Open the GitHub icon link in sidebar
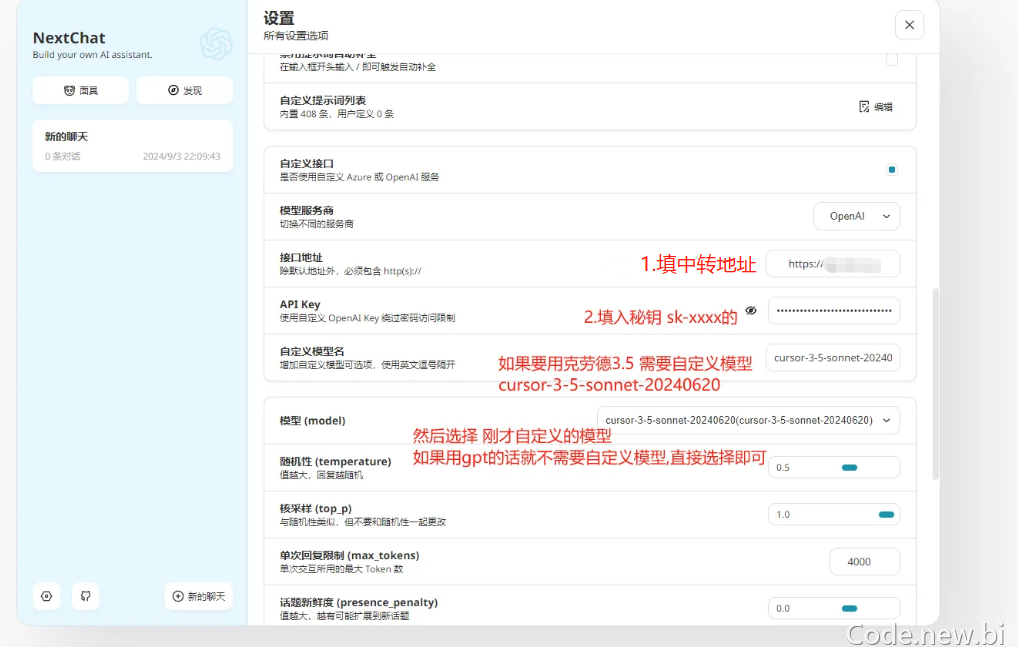1018x647 pixels. [x=86, y=596]
